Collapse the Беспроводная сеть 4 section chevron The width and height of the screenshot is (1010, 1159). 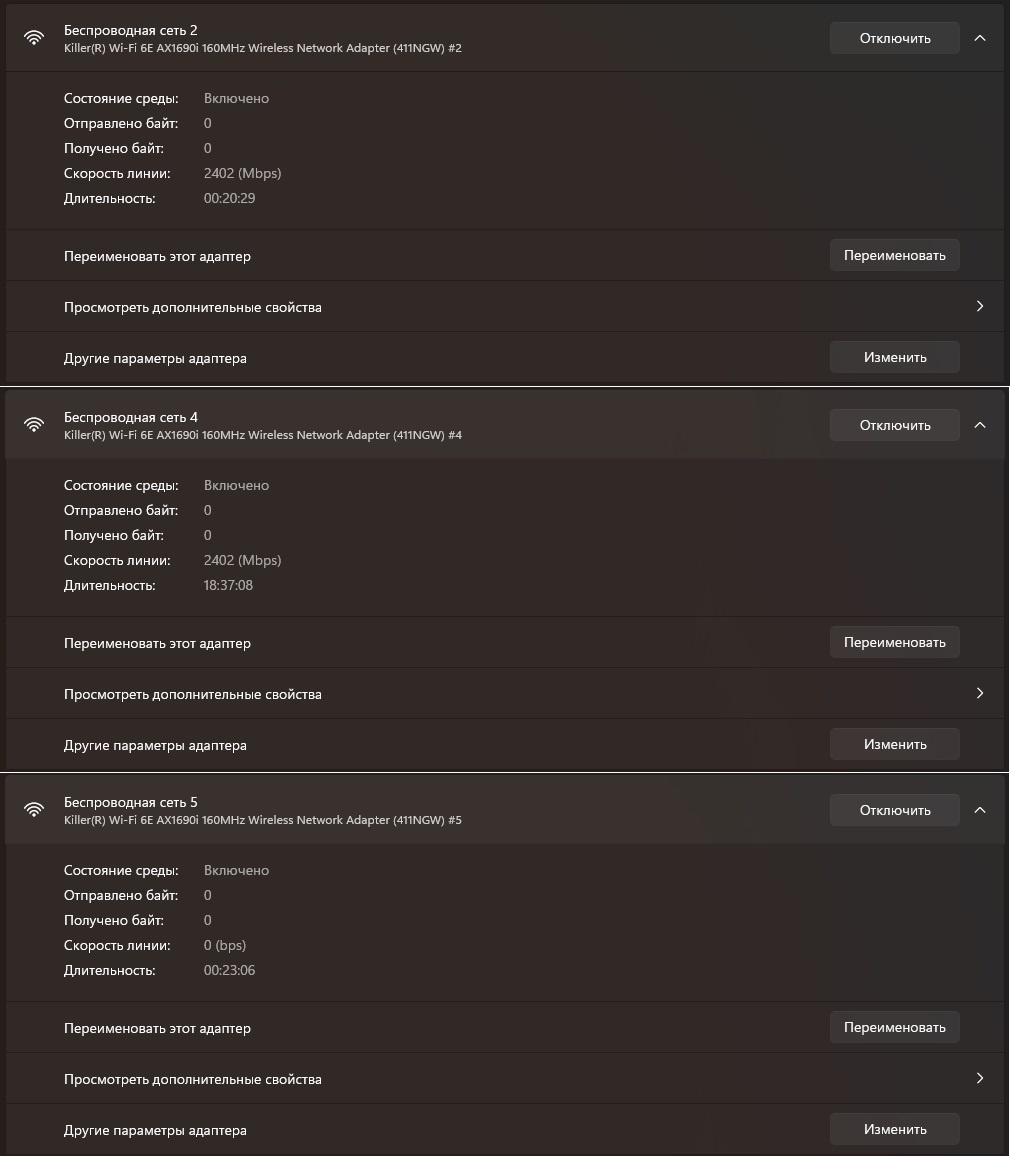(980, 425)
